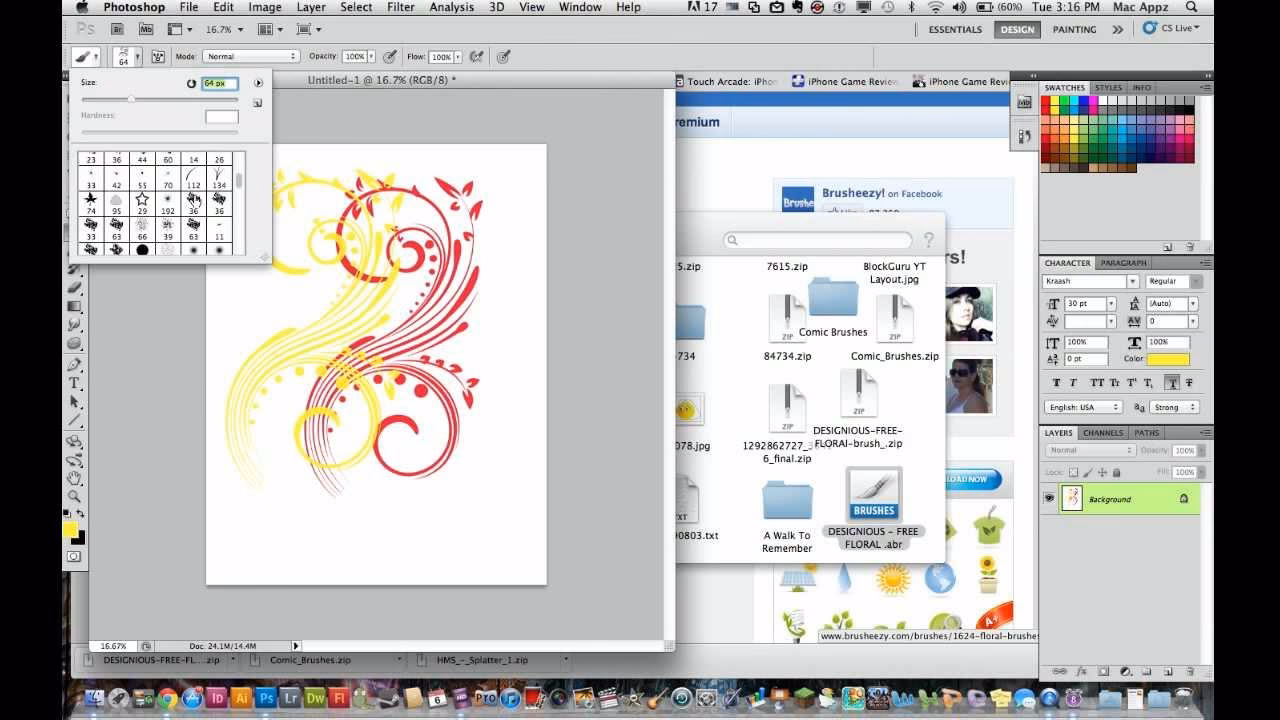
Task: Open the anti-aliasing dropdown set to Strong
Action: pos(1175,406)
